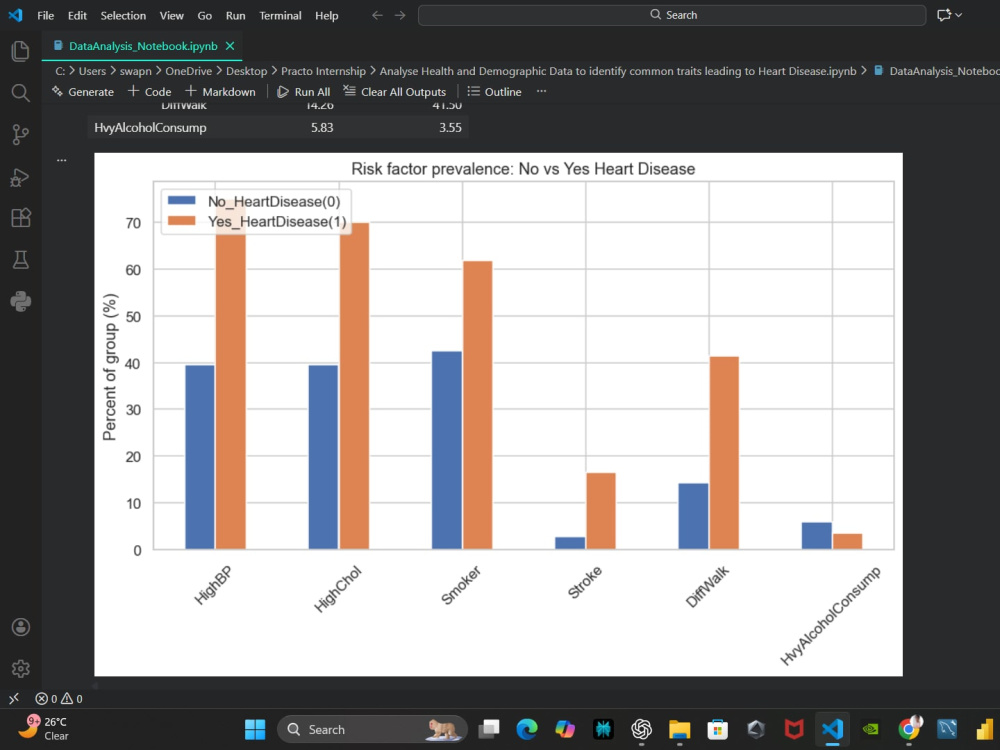The width and height of the screenshot is (1000, 750).
Task: Open the Extensions view
Action: click(20, 218)
